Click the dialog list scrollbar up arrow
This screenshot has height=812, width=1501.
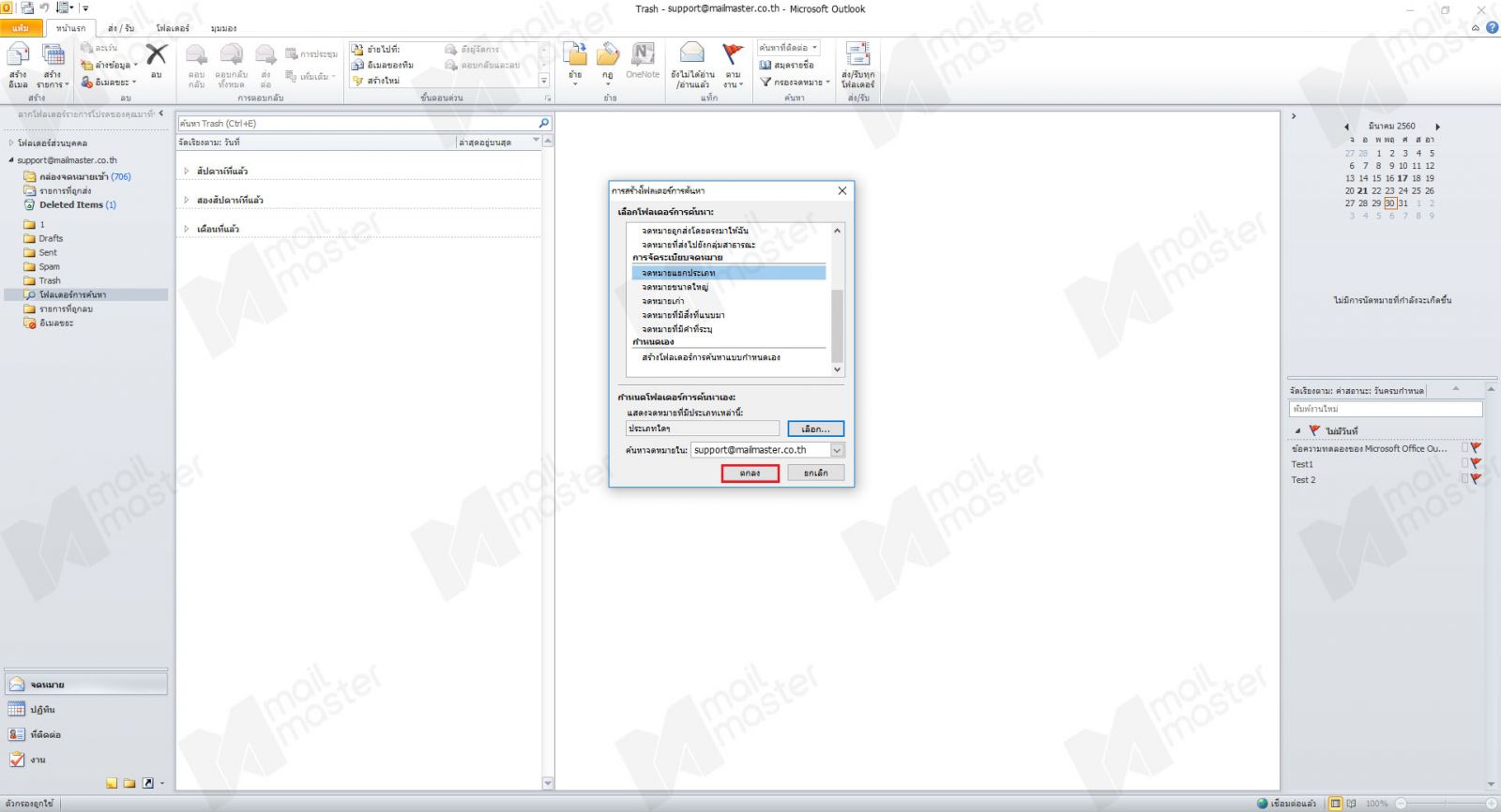pos(838,230)
